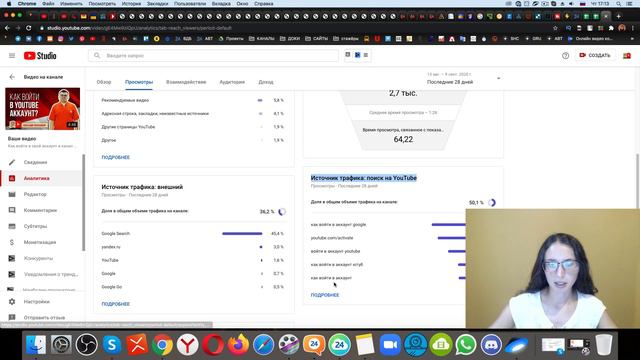Screen dimensions: 640x360
Task: Open Finder from the dock
Action: click(36, 344)
